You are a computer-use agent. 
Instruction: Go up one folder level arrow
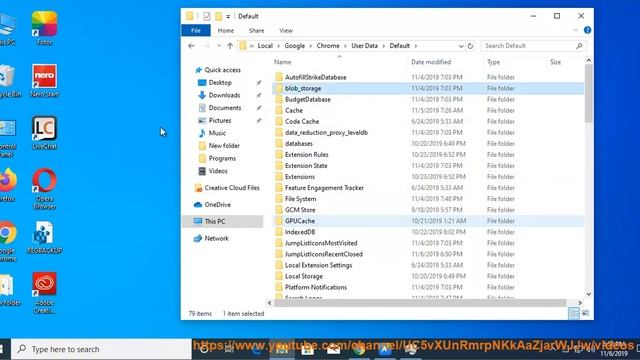point(230,46)
